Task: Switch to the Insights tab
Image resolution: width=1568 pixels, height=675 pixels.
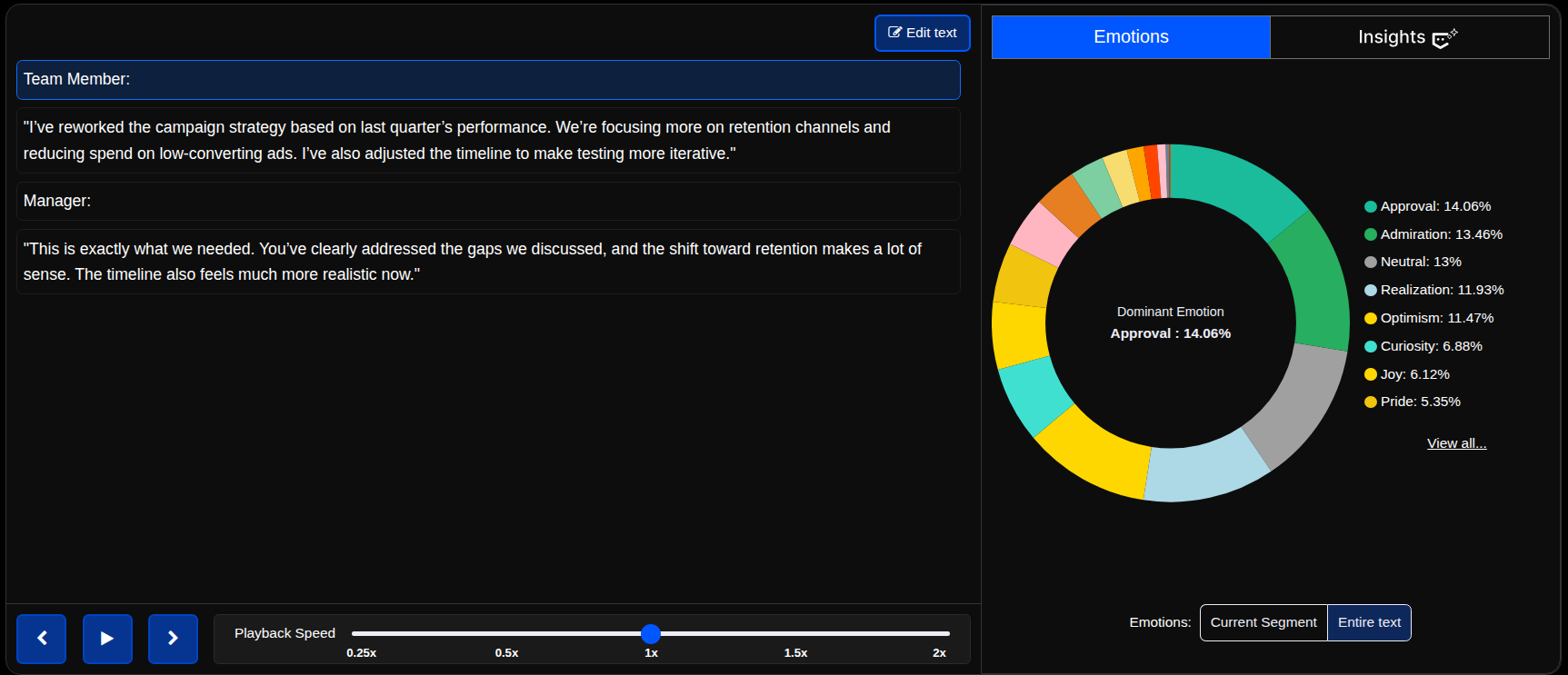Action: 1408,37
